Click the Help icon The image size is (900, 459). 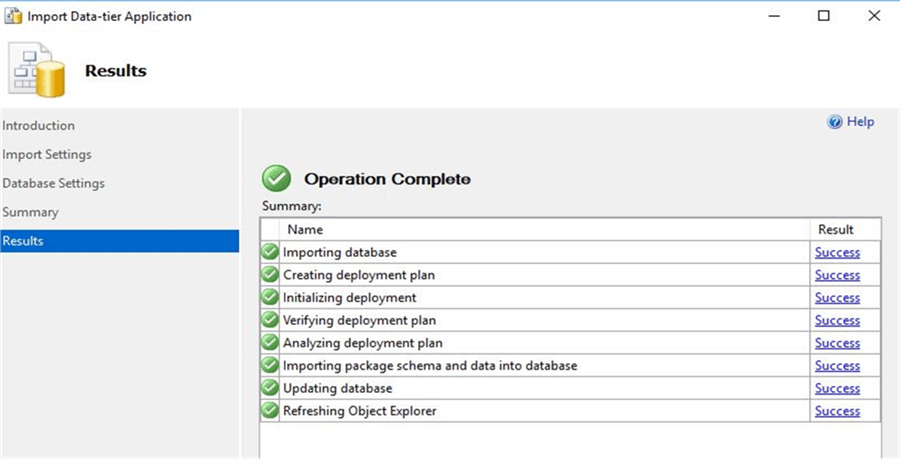tap(835, 122)
